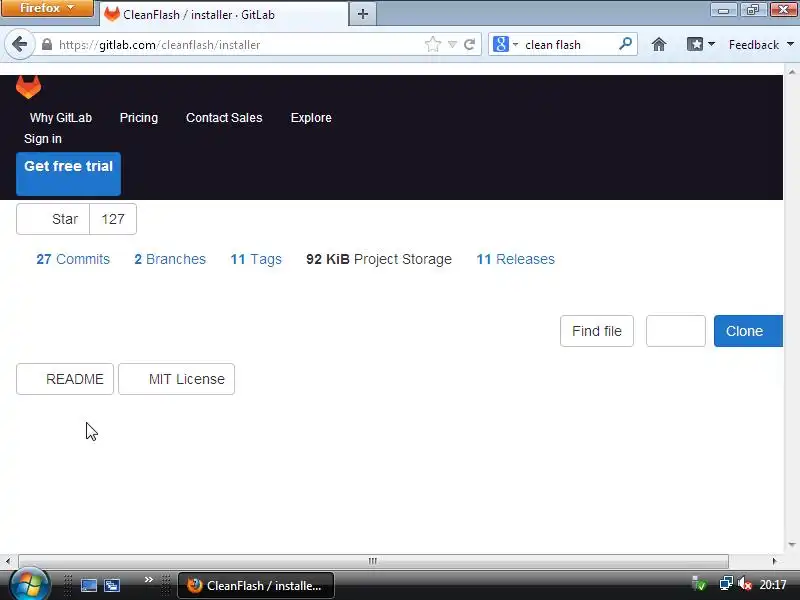Click the horizontal scrollbar thumb
800x600 pixels.
(x=373, y=561)
